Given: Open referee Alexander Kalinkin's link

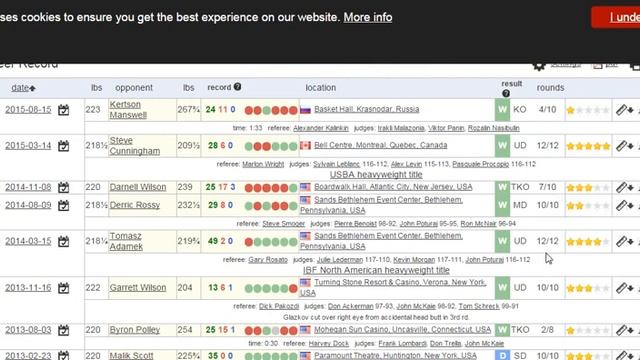Looking at the screenshot, I should coord(321,128).
